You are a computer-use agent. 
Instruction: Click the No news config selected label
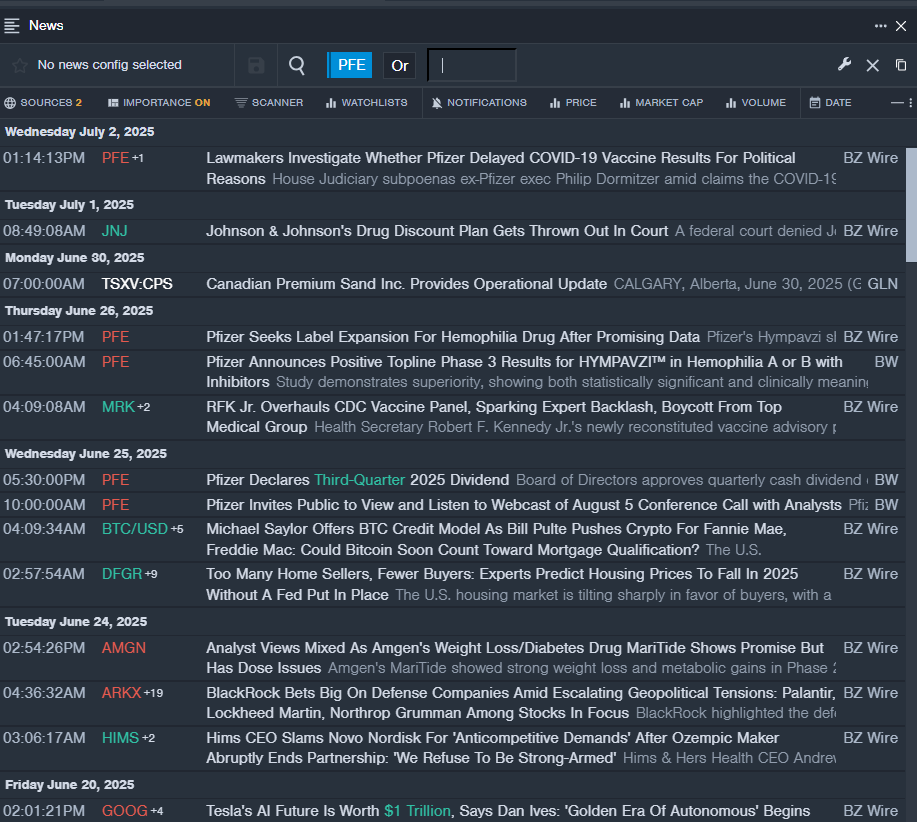point(109,65)
